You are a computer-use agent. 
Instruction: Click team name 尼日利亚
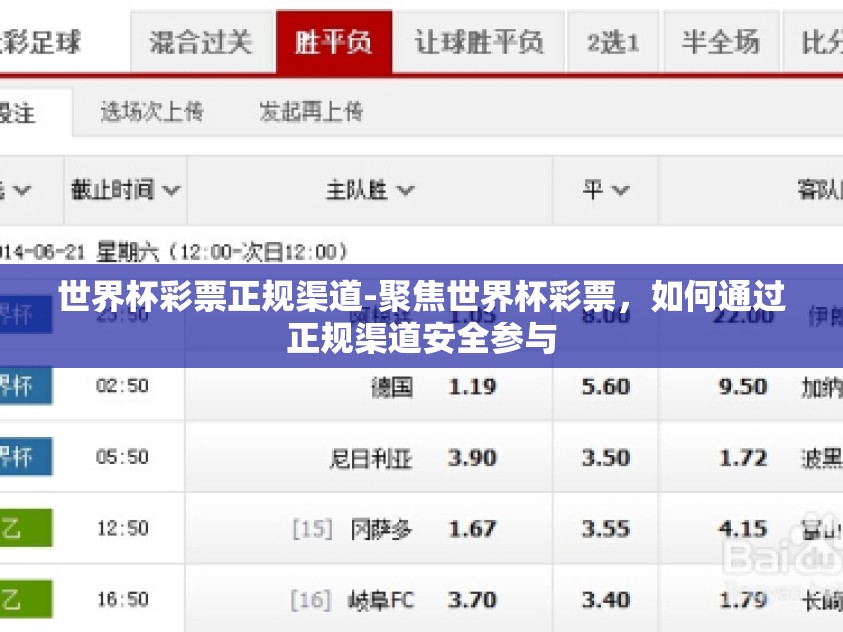(x=370, y=458)
